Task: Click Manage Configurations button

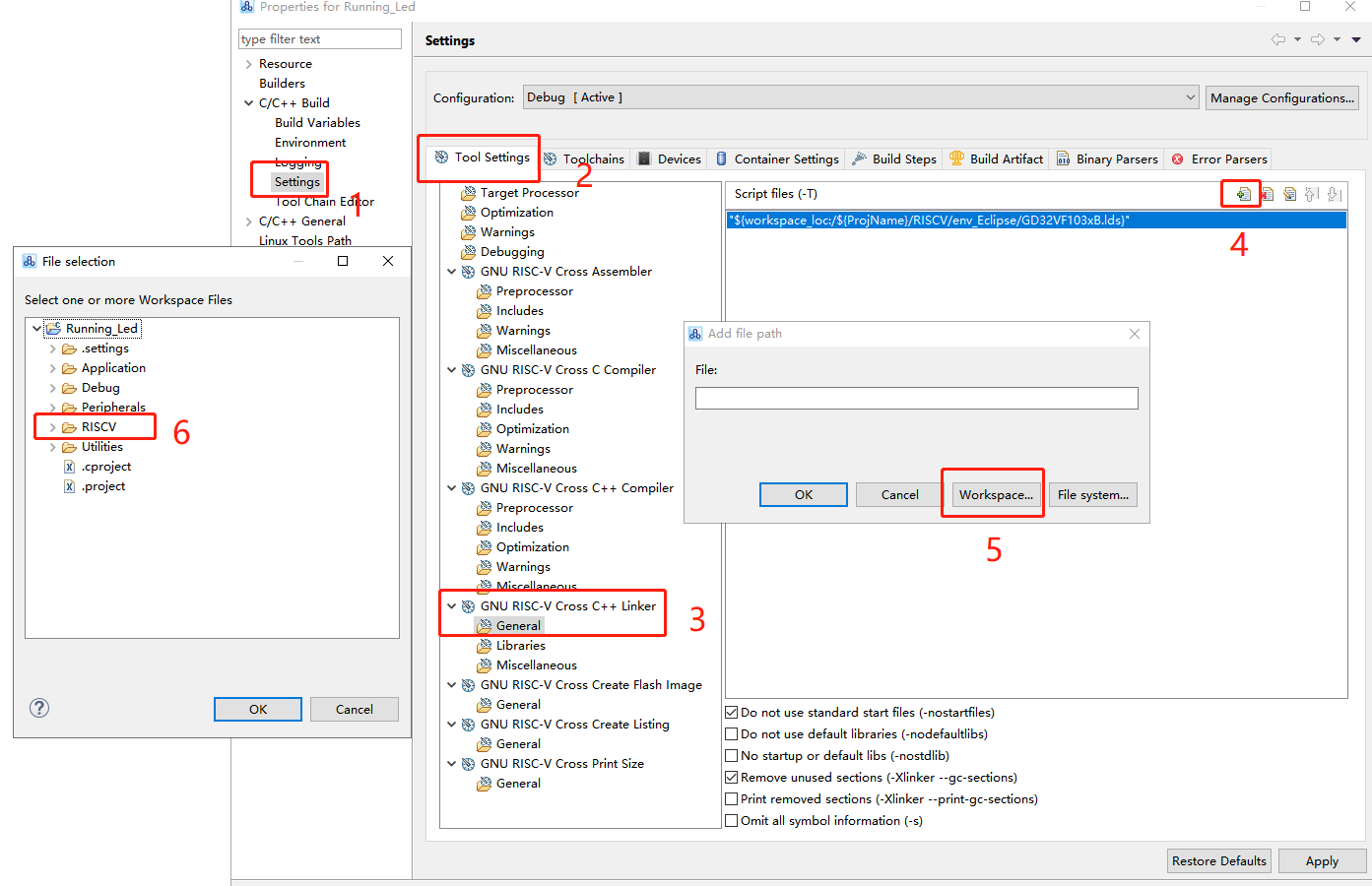Action: (1282, 97)
